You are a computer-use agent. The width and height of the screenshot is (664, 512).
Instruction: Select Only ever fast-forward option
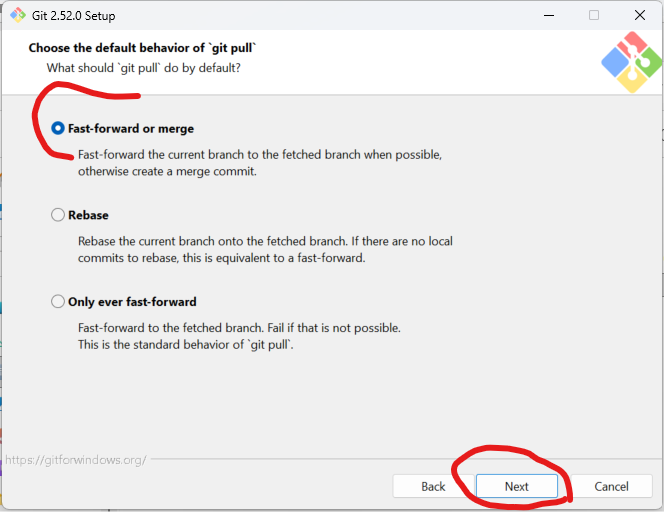(x=124, y=302)
